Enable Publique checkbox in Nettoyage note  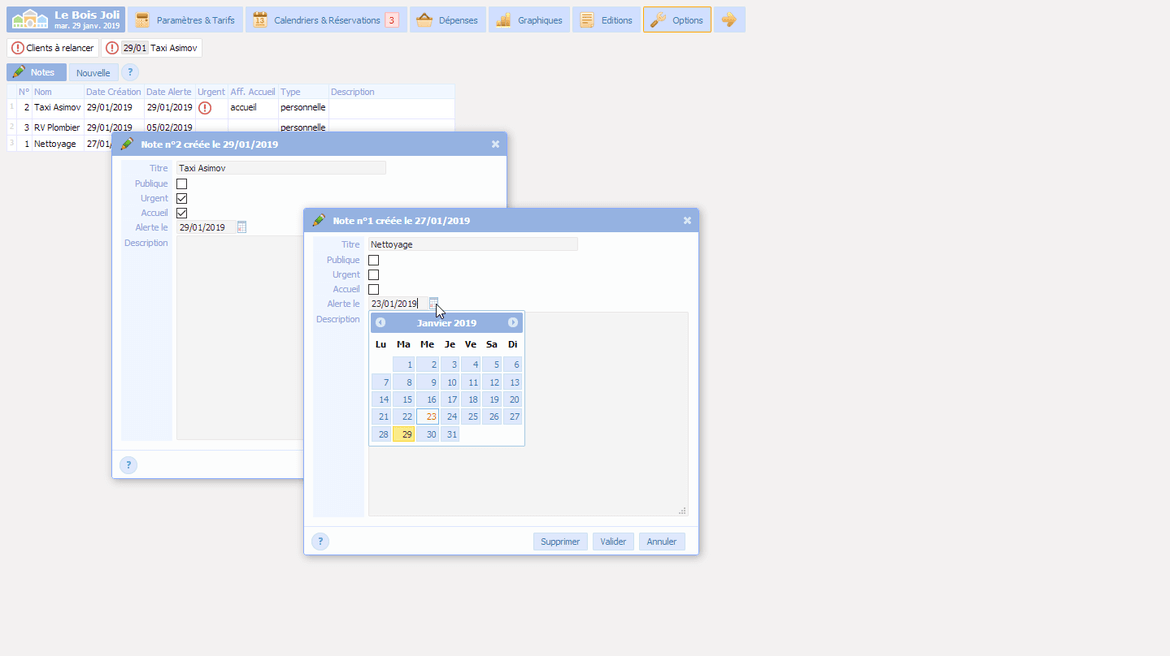pos(373,260)
